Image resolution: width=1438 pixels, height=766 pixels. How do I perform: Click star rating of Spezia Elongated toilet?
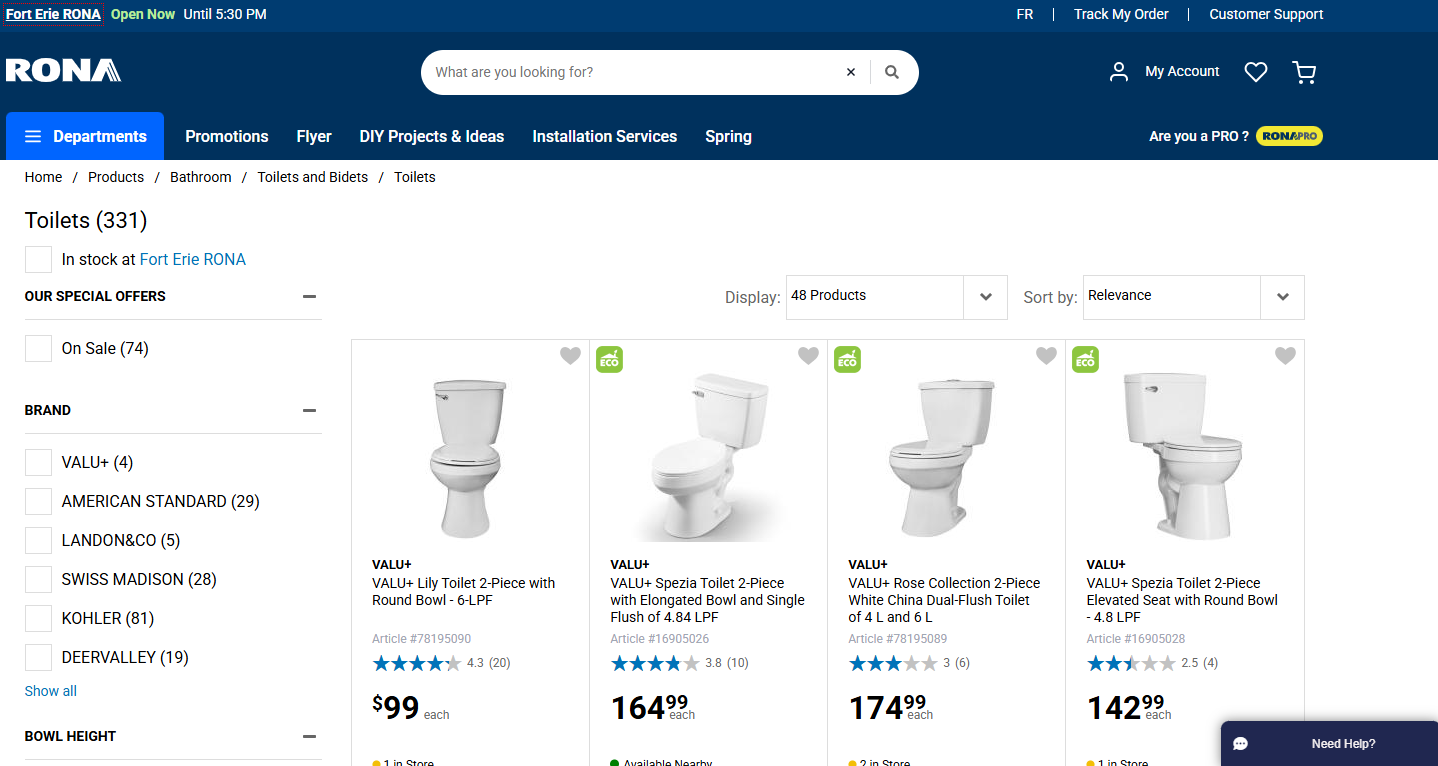click(655, 663)
